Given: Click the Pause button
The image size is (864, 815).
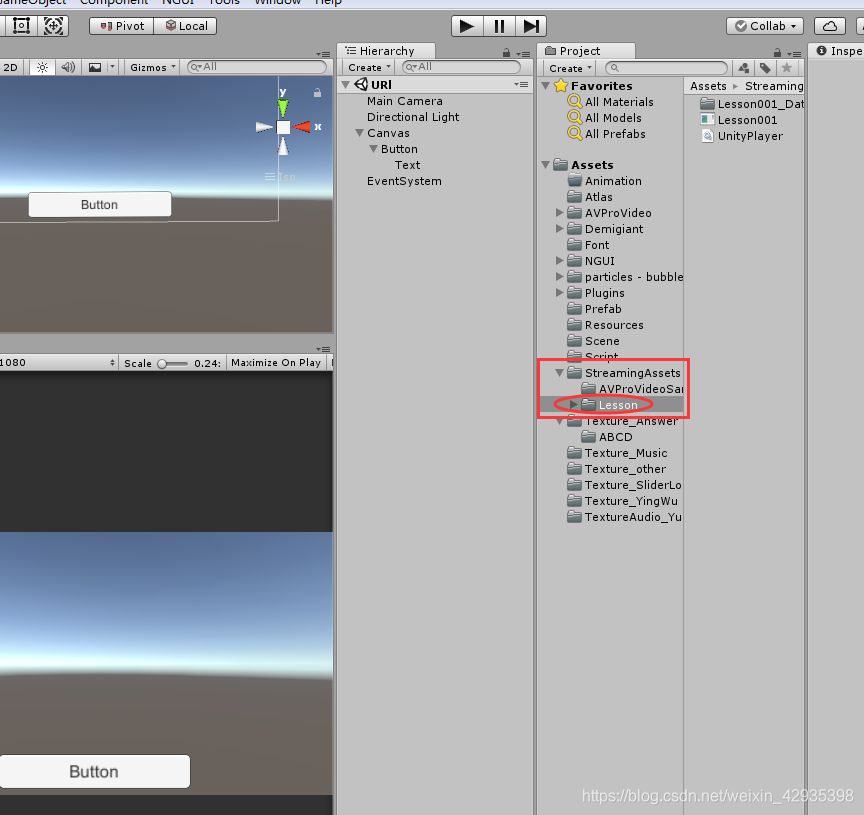Looking at the screenshot, I should tap(499, 26).
